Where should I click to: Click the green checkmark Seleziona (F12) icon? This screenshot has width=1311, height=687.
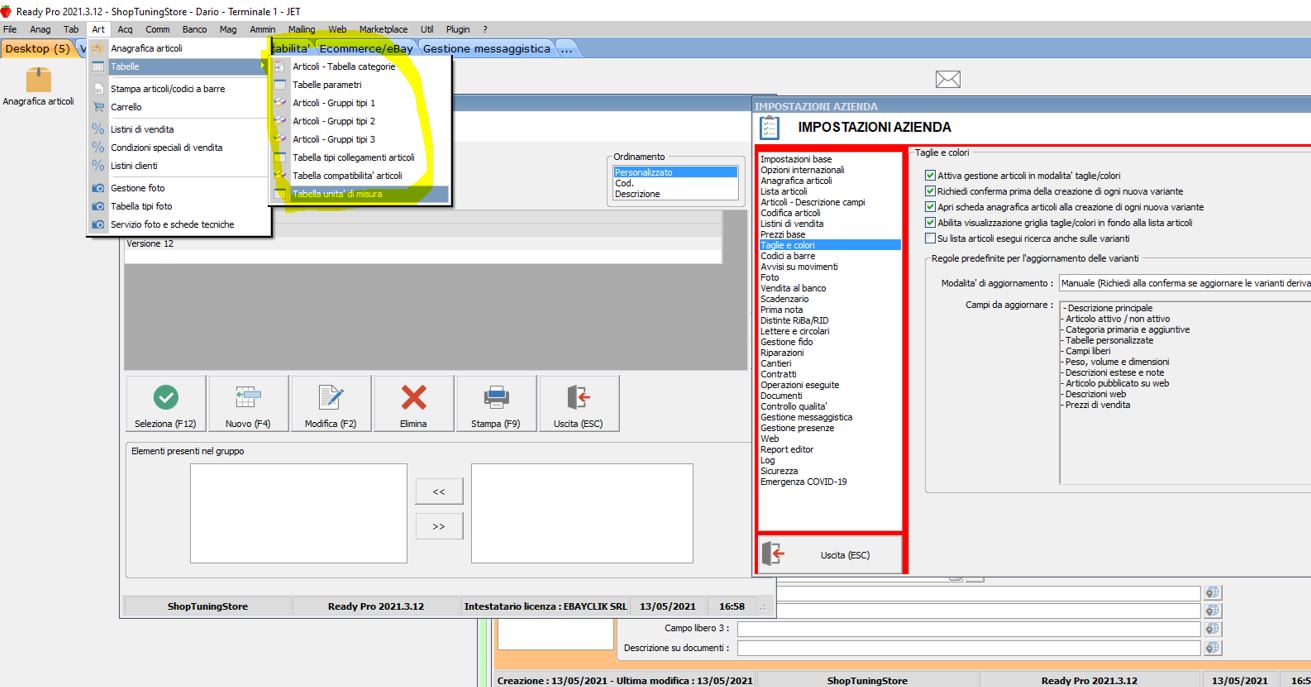coord(165,398)
